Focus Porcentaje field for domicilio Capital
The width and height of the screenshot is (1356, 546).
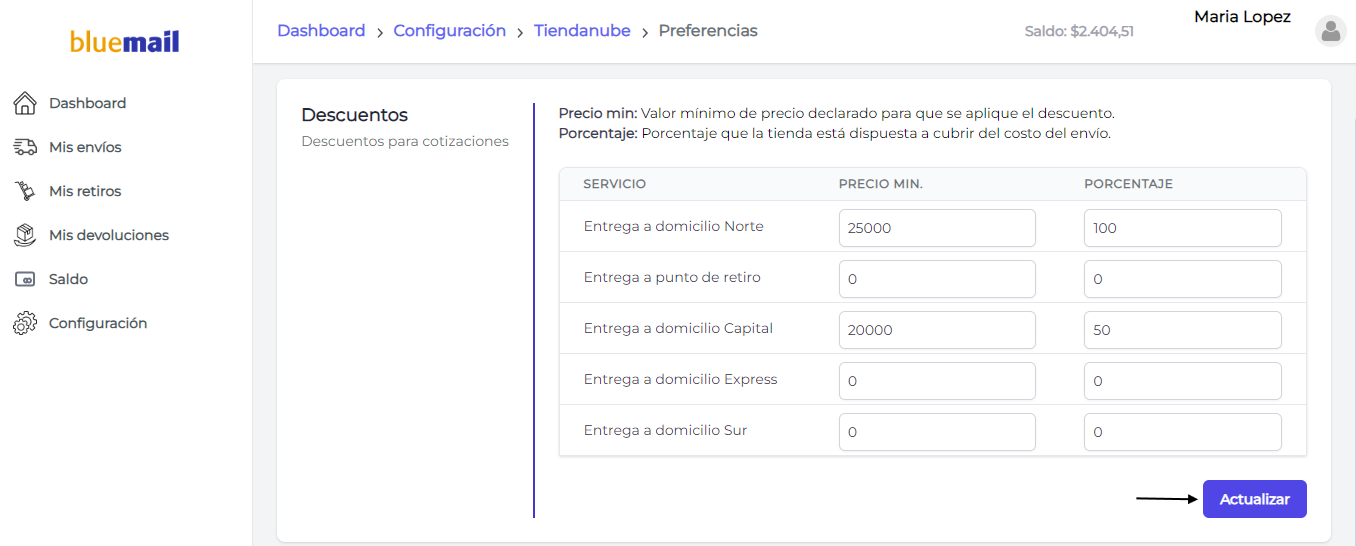pyautogui.click(x=1182, y=330)
